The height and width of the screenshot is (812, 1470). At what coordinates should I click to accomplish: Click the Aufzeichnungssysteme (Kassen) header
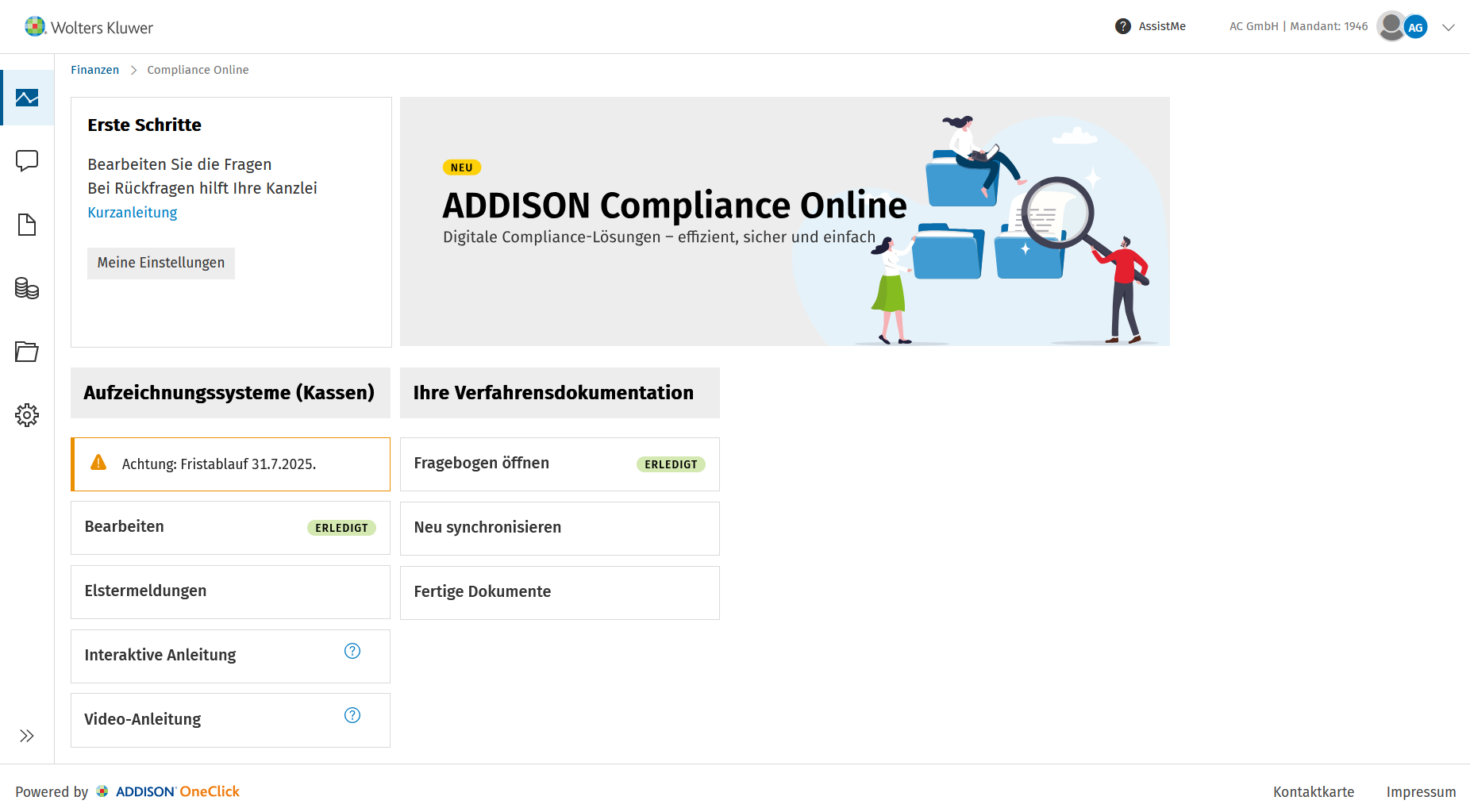click(x=230, y=393)
